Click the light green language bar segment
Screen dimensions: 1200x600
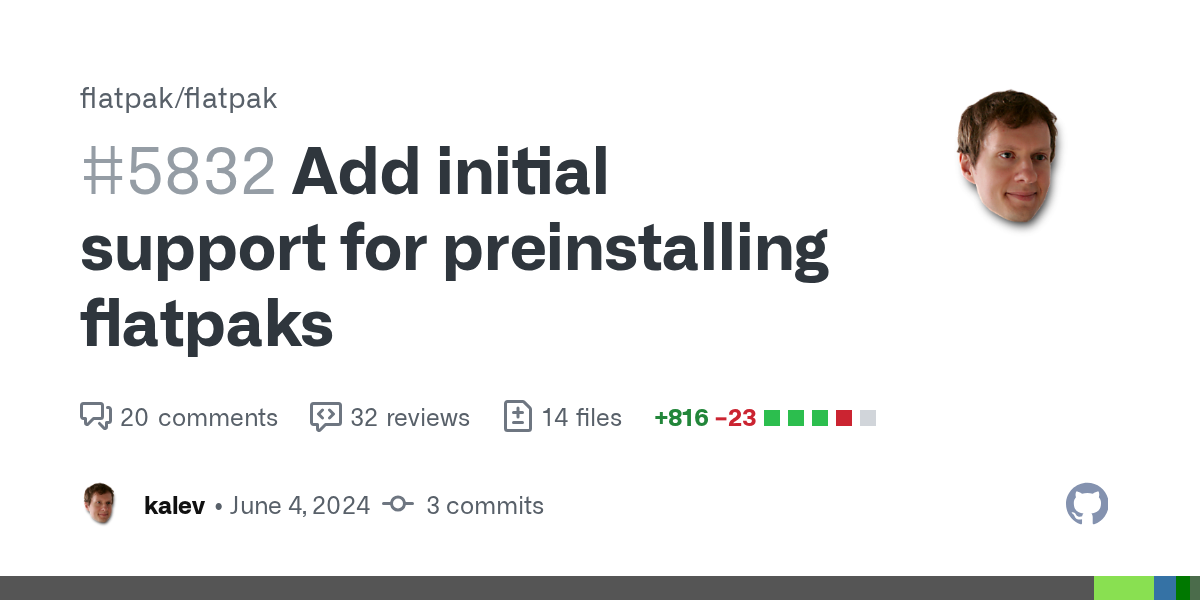[1123, 588]
